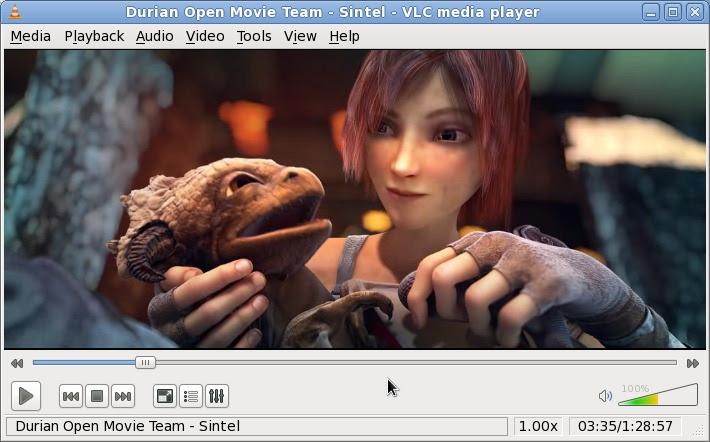Open the Playback menu
The height and width of the screenshot is (442, 710).
94,36
